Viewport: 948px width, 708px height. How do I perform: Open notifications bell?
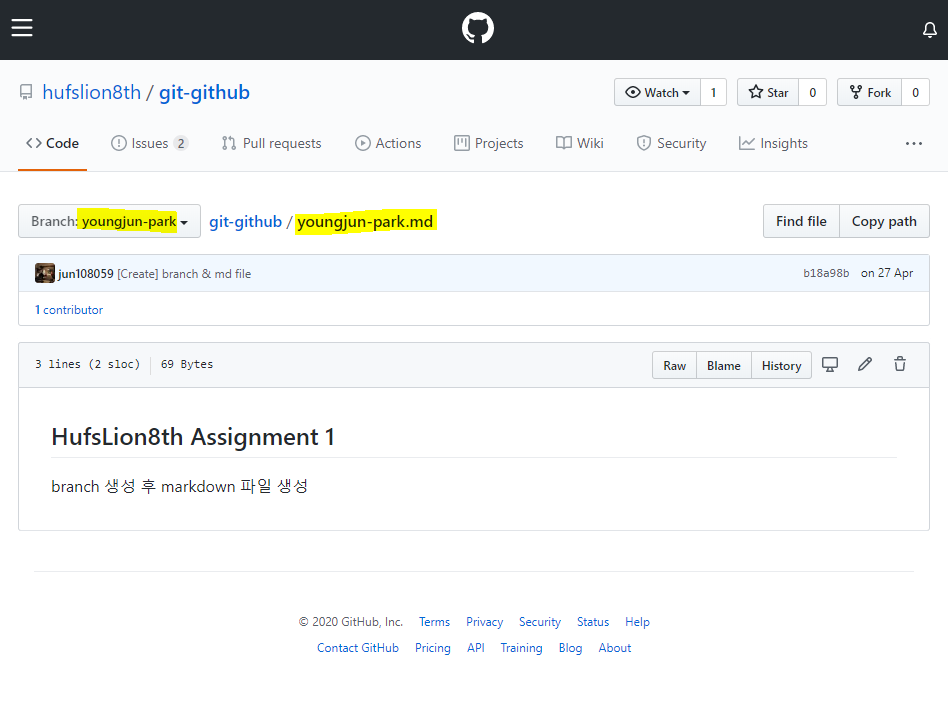930,30
